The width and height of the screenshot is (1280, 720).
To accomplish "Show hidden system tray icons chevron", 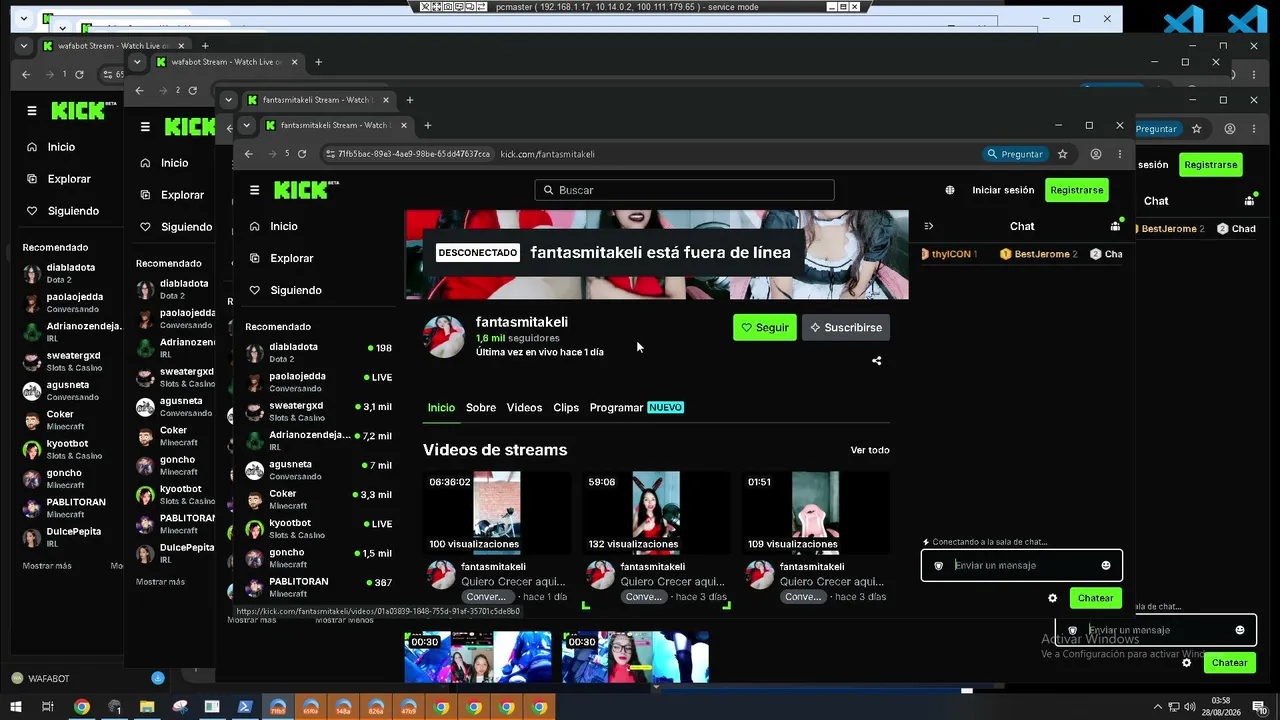I will pyautogui.click(x=1158, y=707).
